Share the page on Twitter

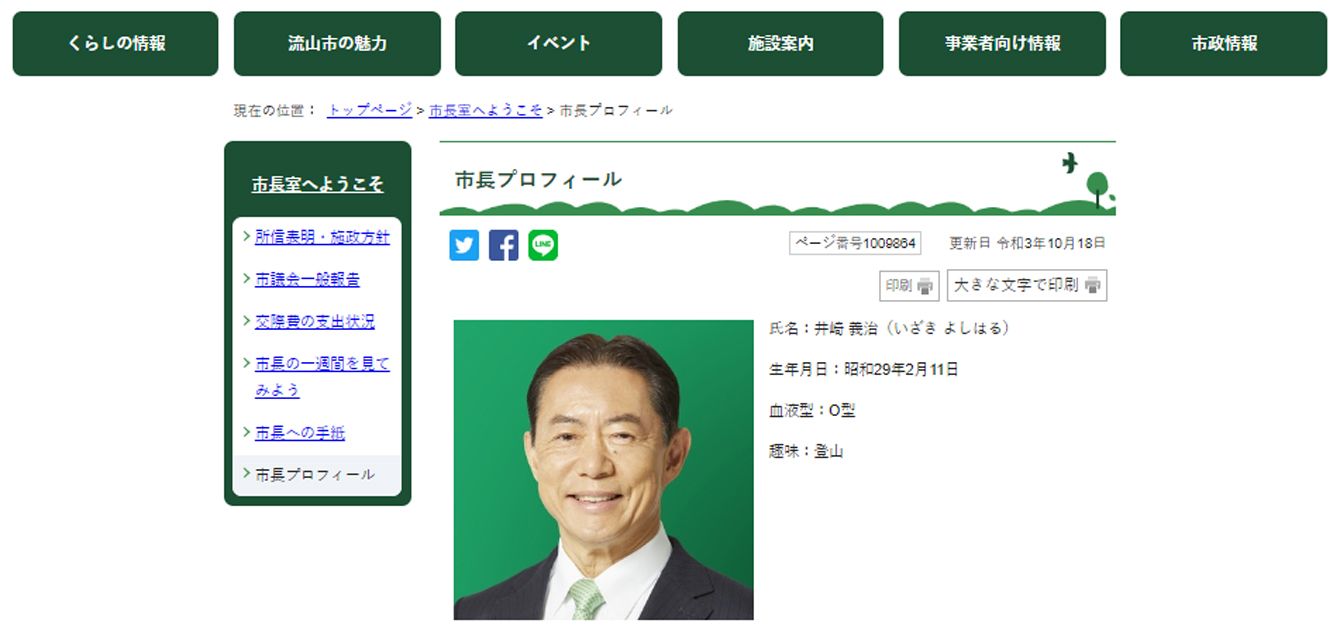tap(464, 245)
